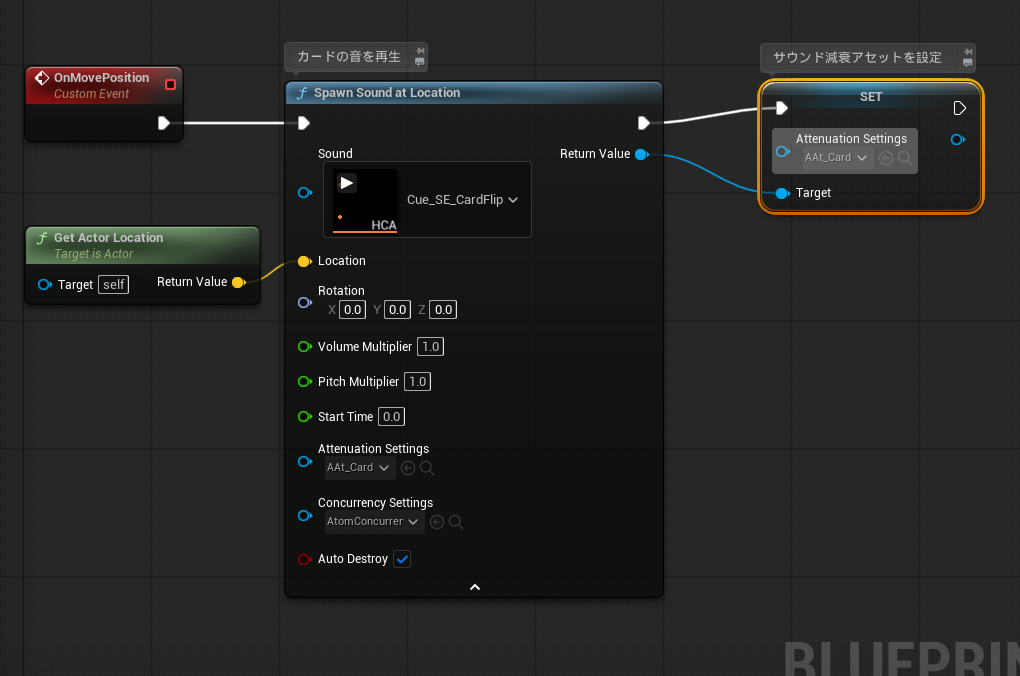Image resolution: width=1020 pixels, height=676 pixels.
Task: Select the Get Actor Location node title
Action: 109,238
